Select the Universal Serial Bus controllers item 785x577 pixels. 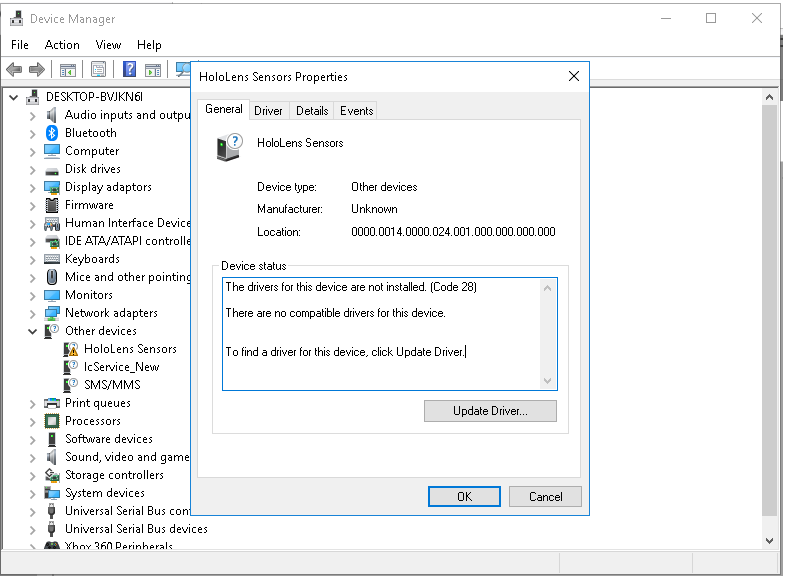127,511
